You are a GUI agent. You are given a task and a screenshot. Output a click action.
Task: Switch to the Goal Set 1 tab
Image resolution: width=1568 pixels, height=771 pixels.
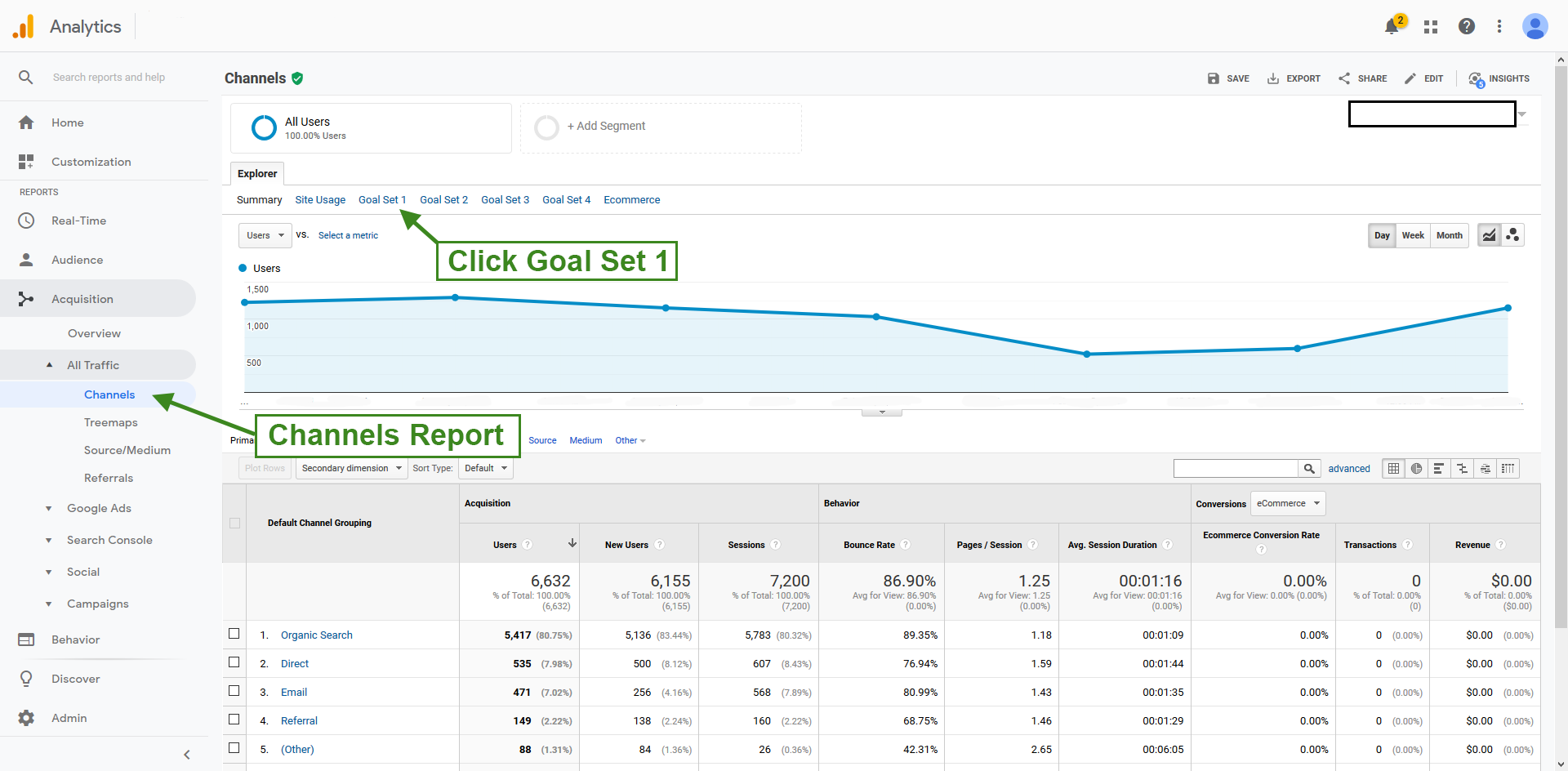pyautogui.click(x=381, y=200)
